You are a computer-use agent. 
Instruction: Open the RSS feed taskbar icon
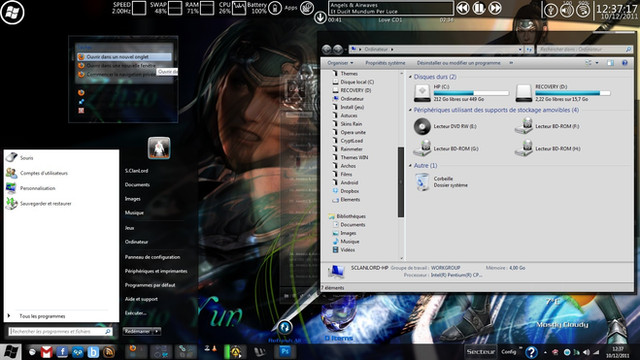[109, 352]
